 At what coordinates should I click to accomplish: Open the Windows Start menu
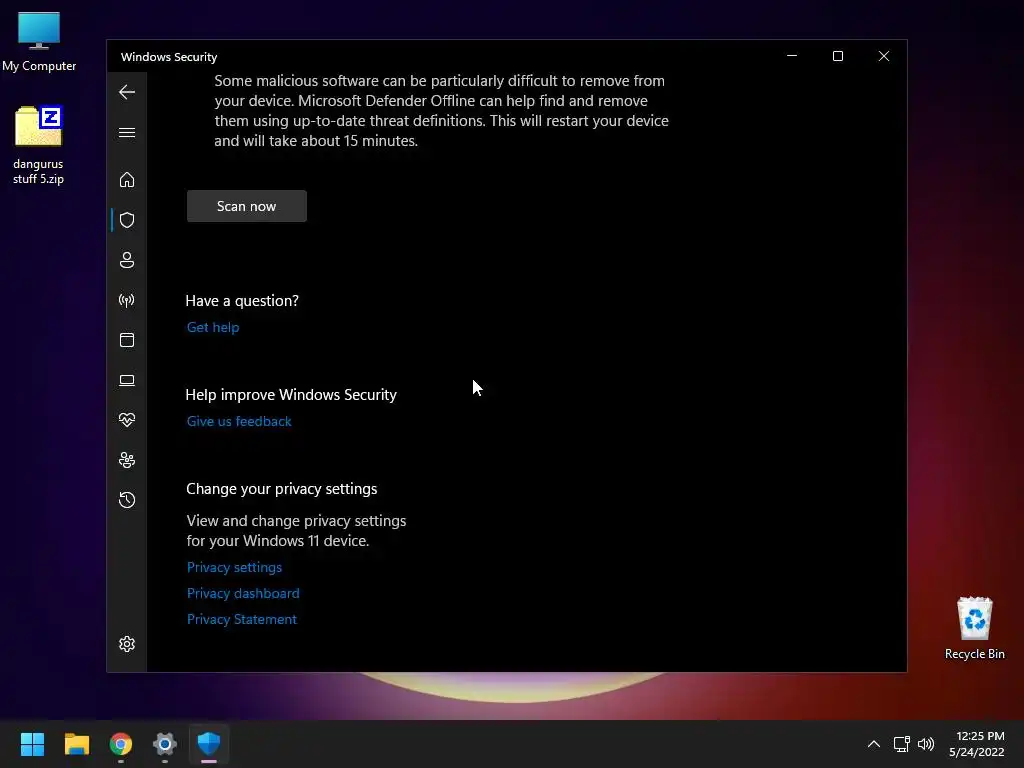point(32,744)
